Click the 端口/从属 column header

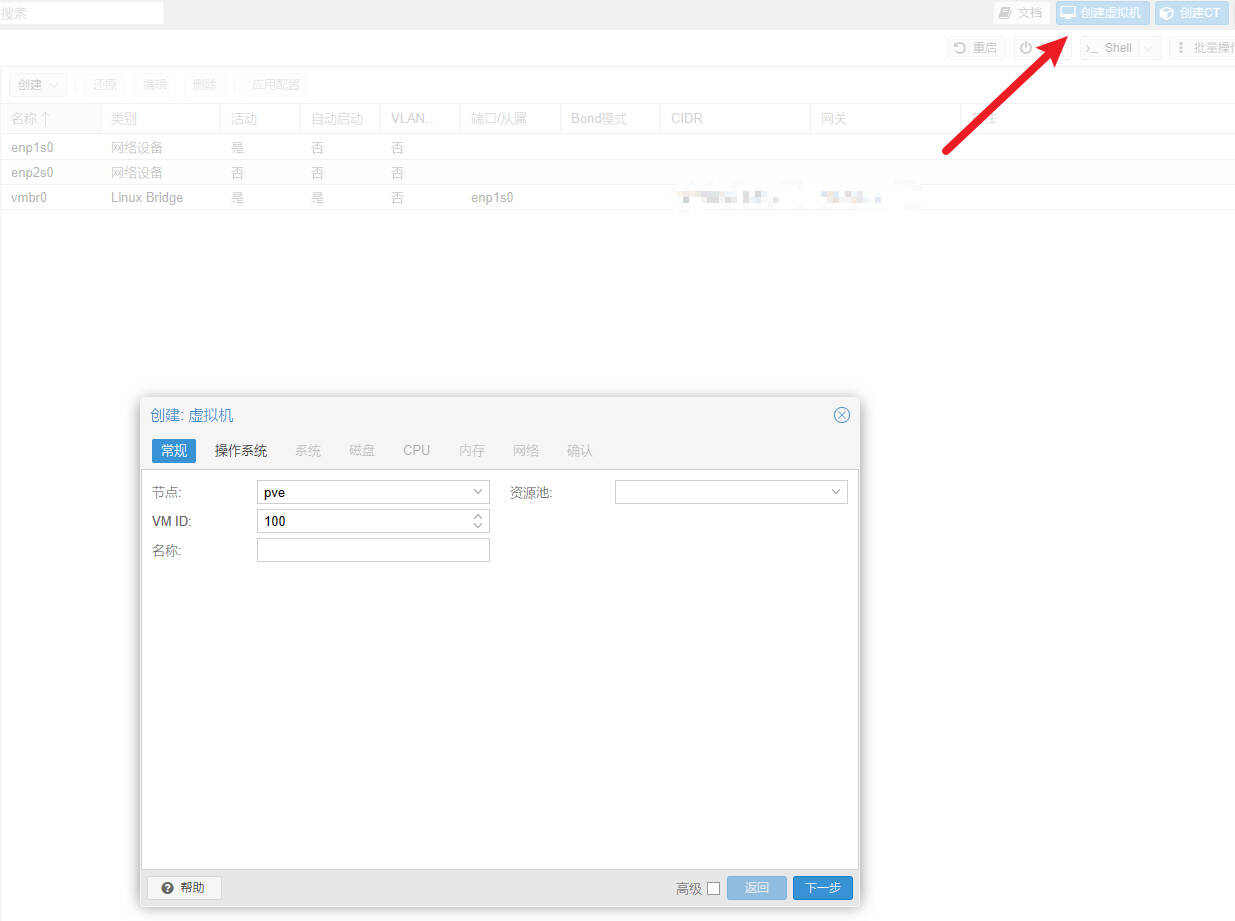(510, 118)
